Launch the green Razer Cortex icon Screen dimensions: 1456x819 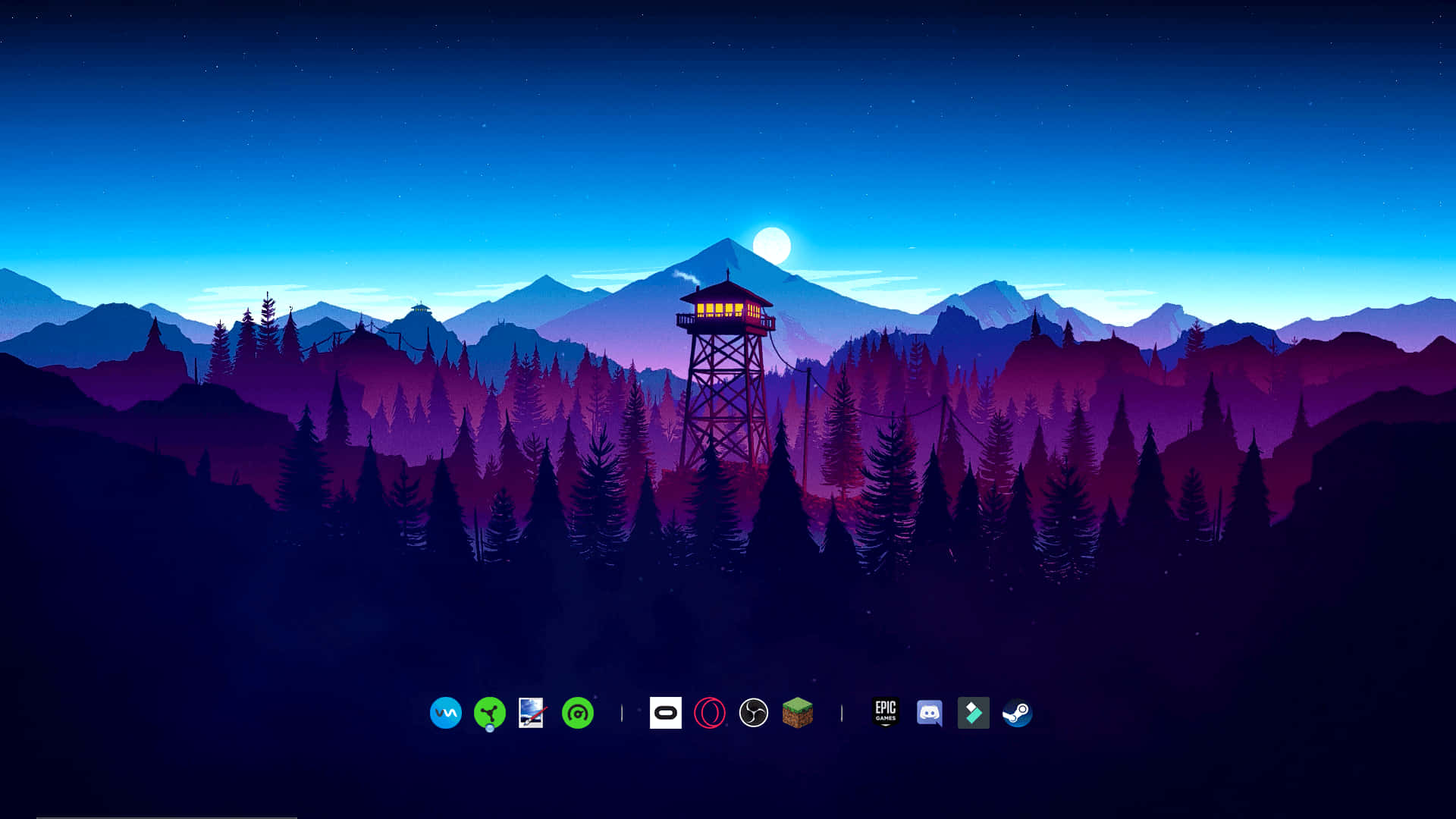tap(577, 713)
